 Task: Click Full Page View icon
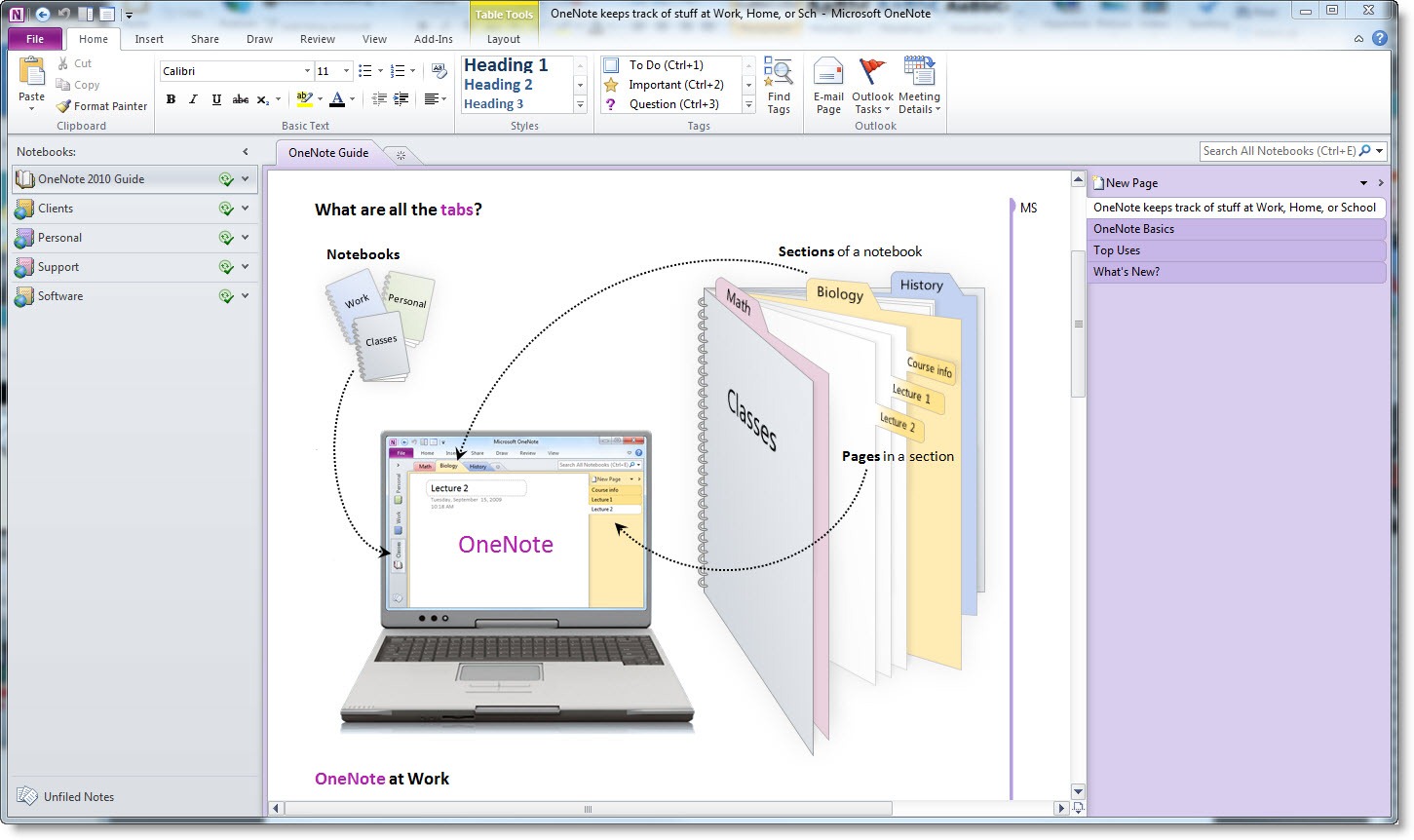click(107, 14)
